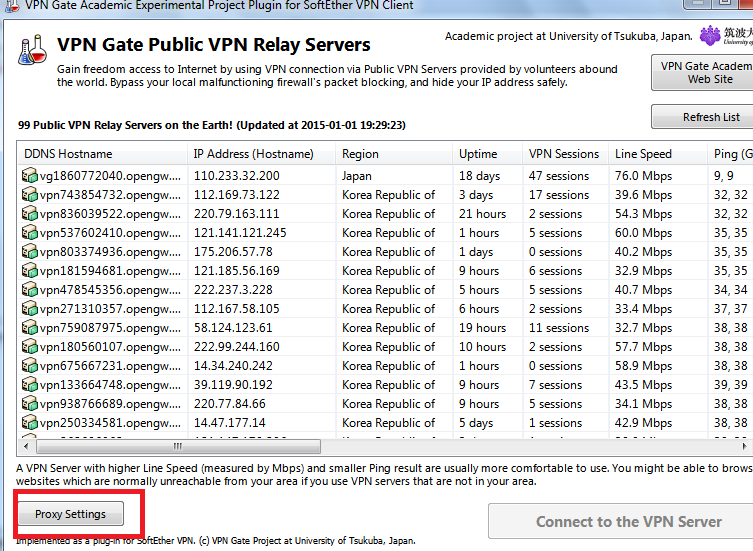Click the right arrow of horizontal scrollbar

tap(744, 446)
